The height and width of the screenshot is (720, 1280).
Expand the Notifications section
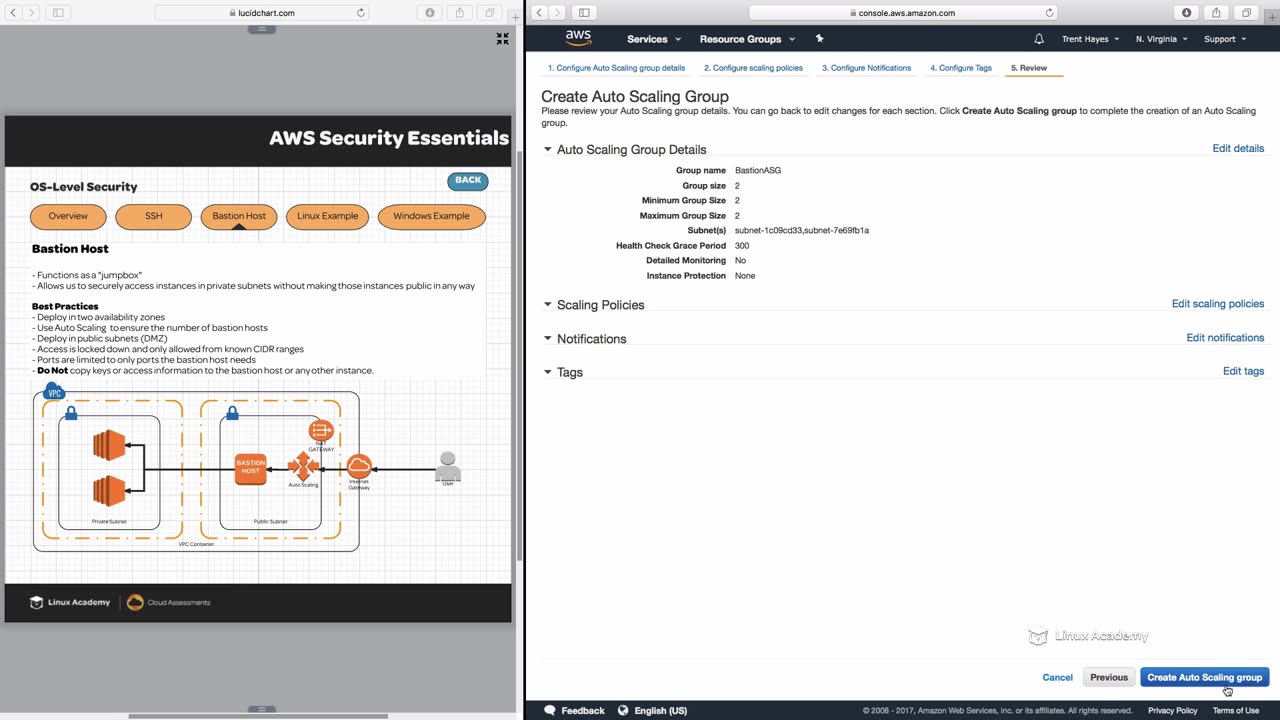click(547, 338)
